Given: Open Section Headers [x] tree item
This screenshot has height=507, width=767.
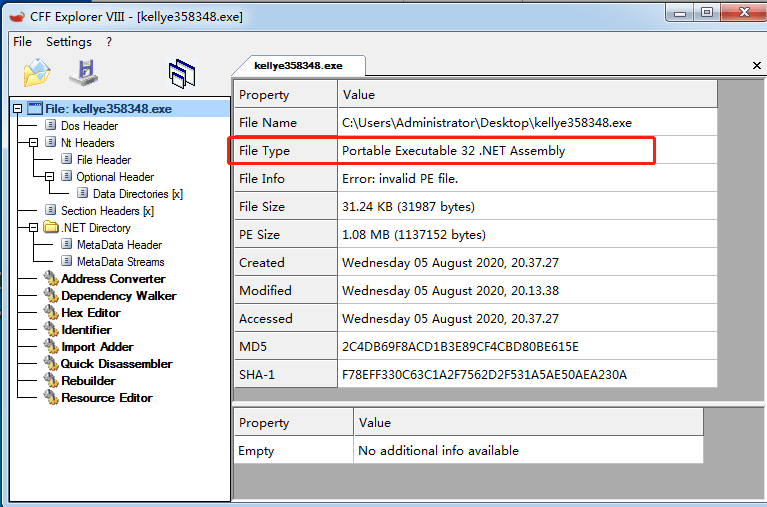Looking at the screenshot, I should 107,211.
